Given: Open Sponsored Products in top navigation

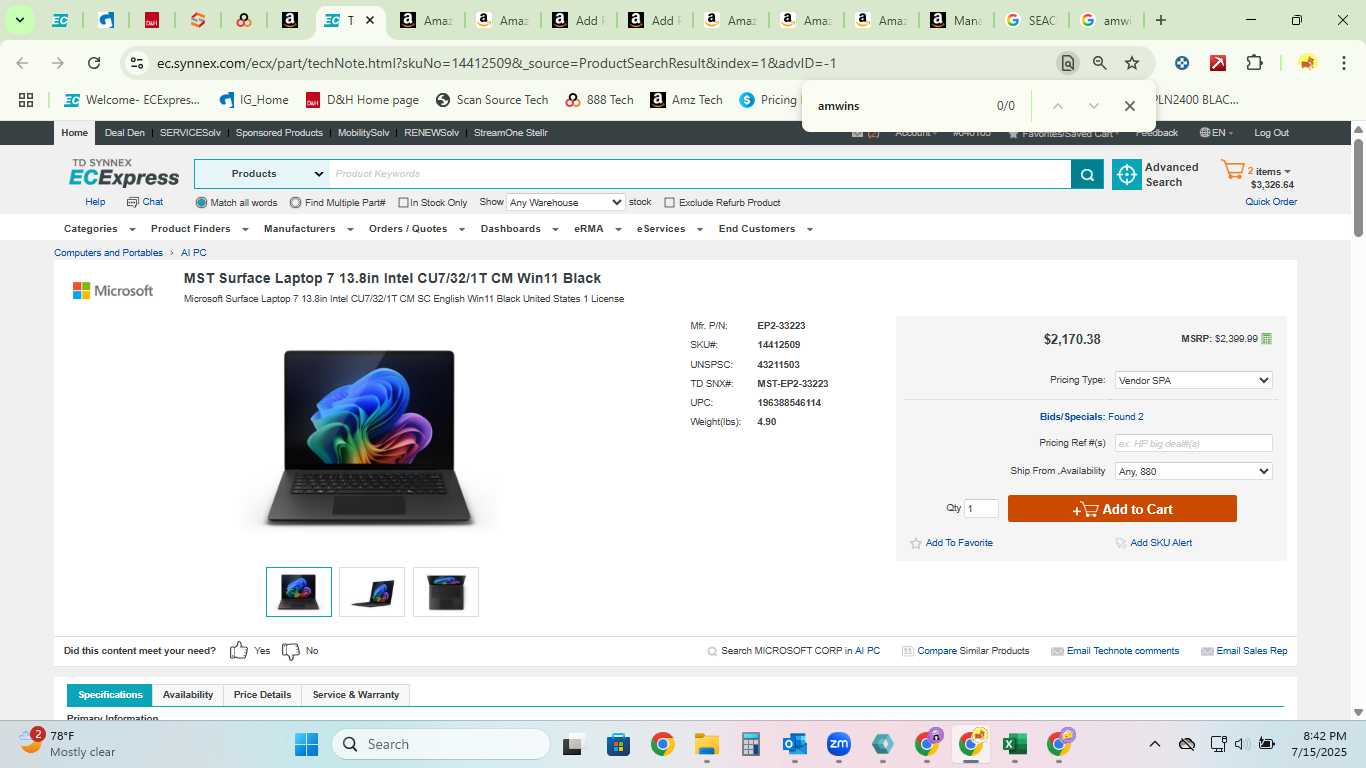Looking at the screenshot, I should 279,133.
